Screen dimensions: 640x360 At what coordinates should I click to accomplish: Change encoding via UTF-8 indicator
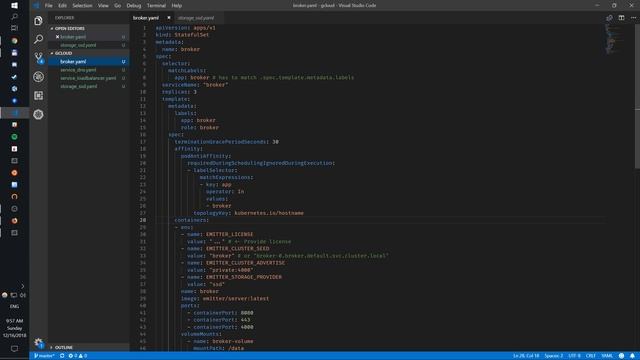[574, 356]
